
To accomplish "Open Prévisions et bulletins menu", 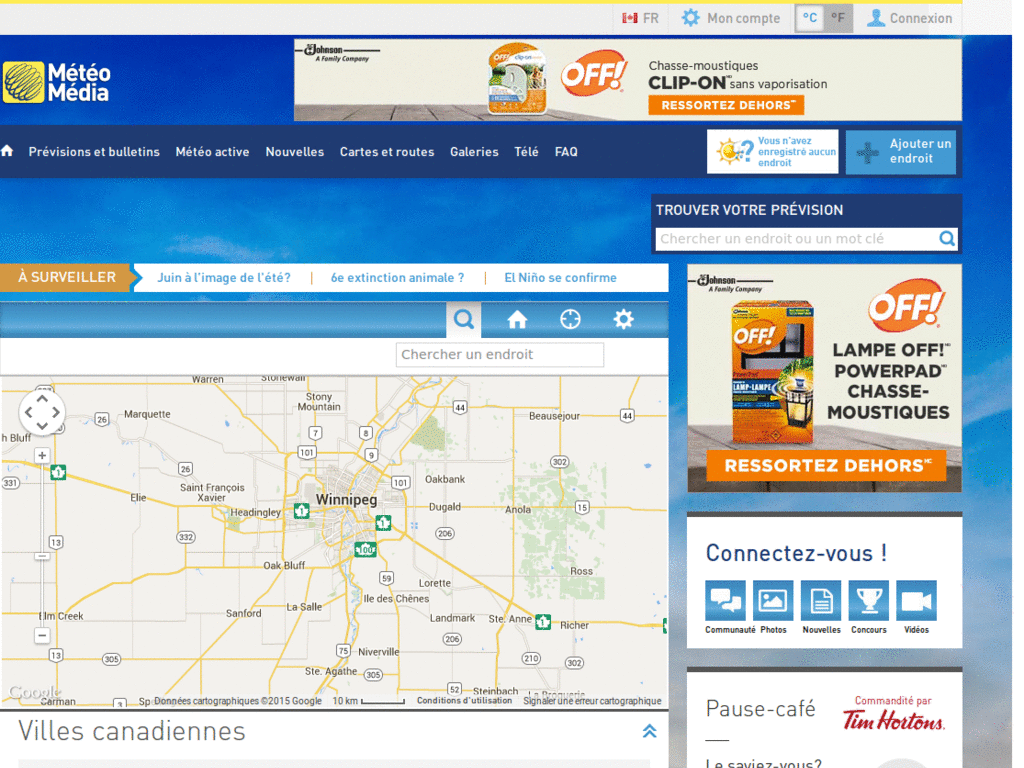I will click(x=94, y=152).
